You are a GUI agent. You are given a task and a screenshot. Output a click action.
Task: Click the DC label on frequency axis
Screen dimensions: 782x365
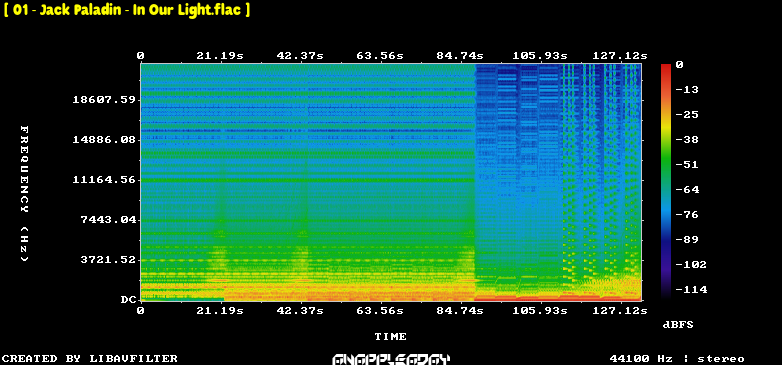128,300
